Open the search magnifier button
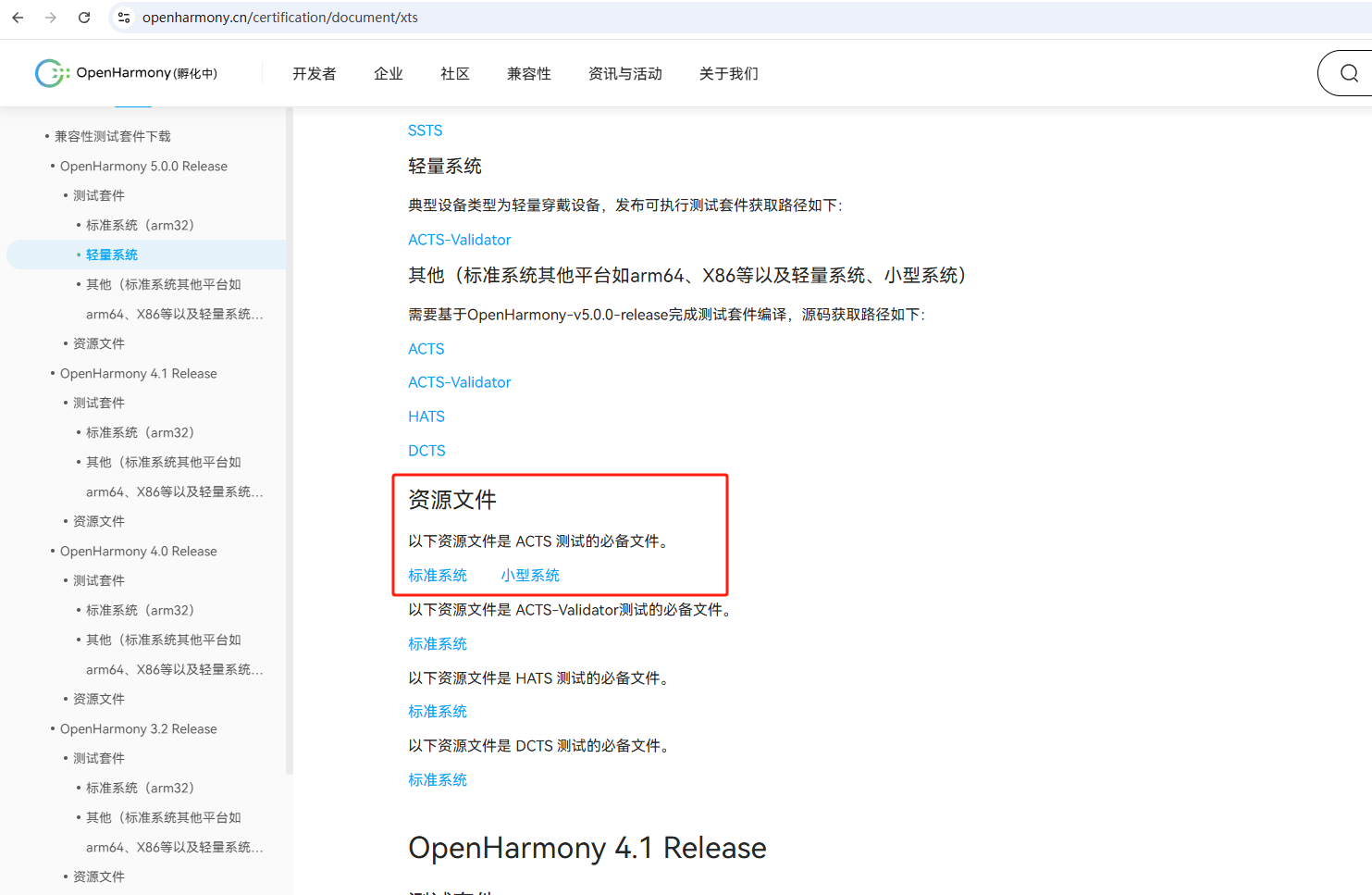 (1349, 73)
